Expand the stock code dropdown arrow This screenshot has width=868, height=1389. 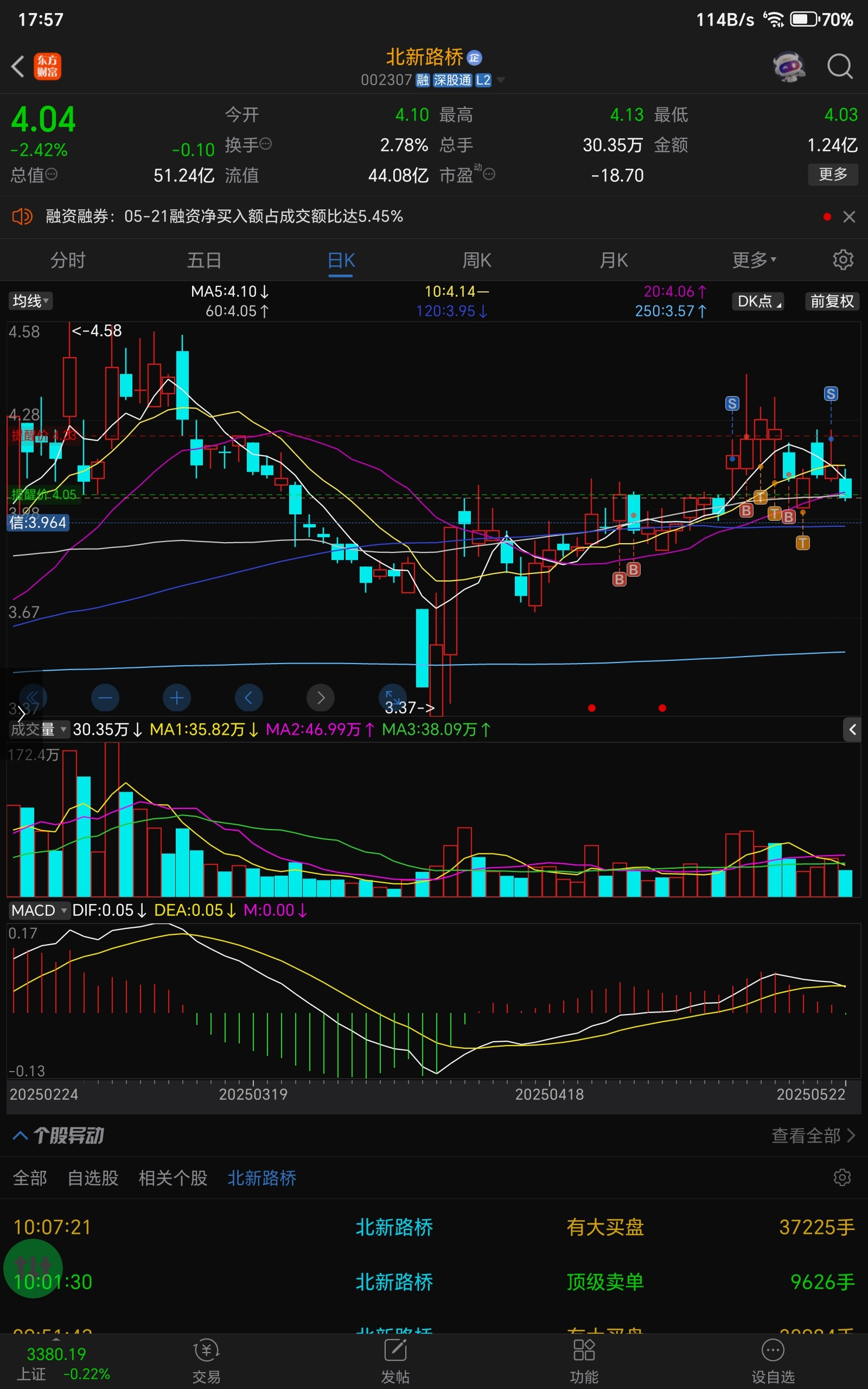point(501,80)
